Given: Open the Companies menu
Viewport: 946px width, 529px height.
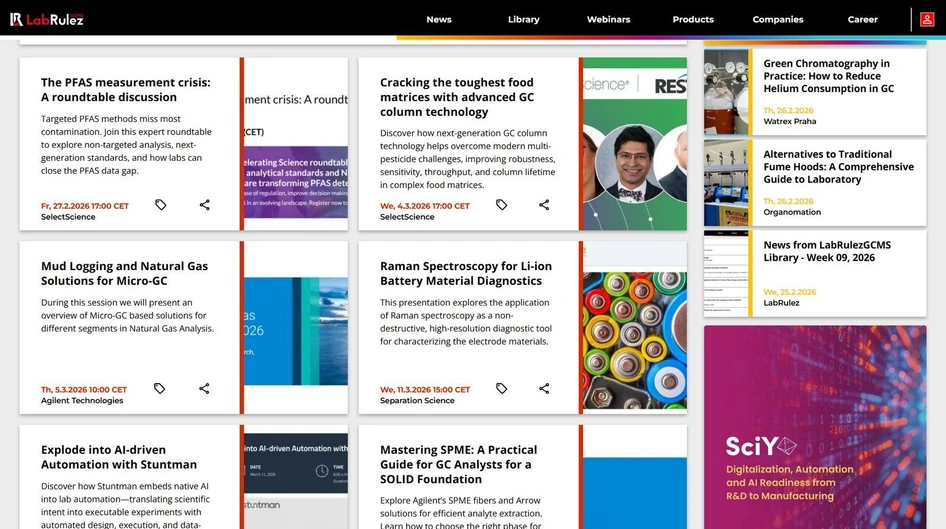Looking at the screenshot, I should 777,19.
